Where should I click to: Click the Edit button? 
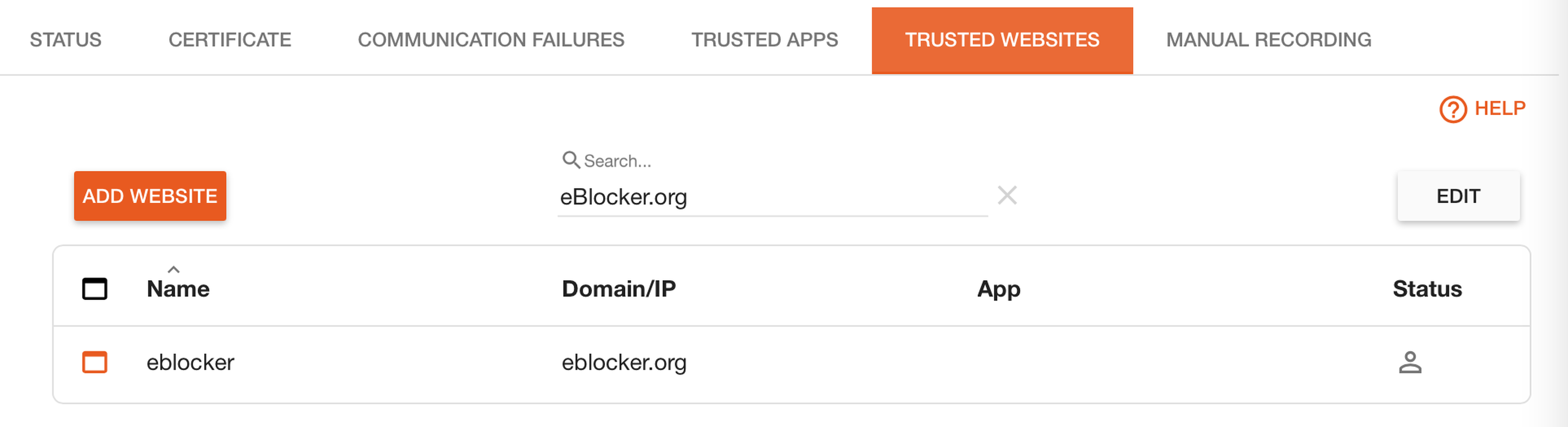(1458, 196)
